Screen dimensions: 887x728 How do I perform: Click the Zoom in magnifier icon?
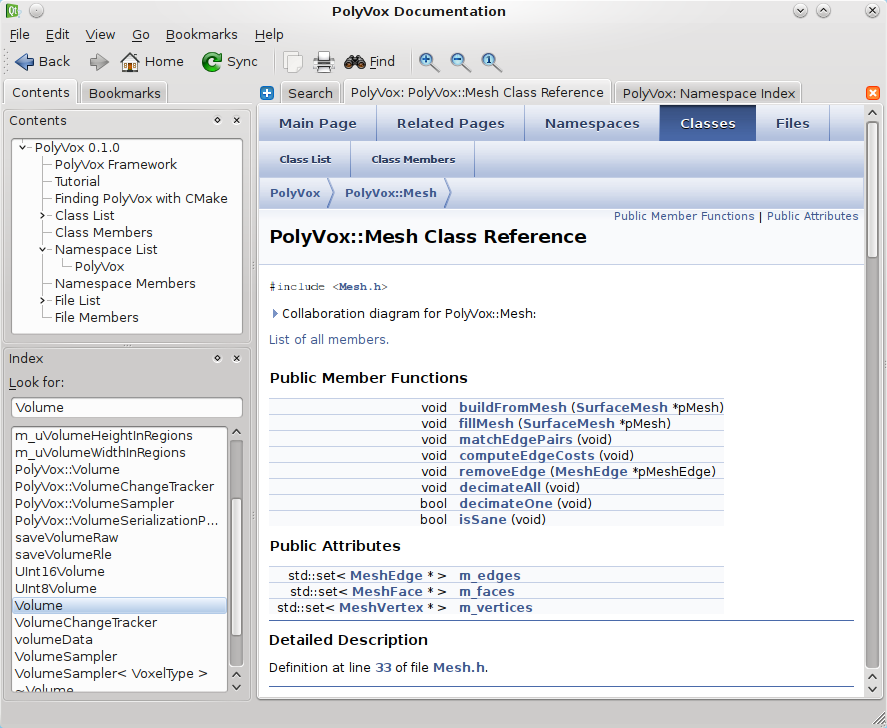[x=429, y=62]
